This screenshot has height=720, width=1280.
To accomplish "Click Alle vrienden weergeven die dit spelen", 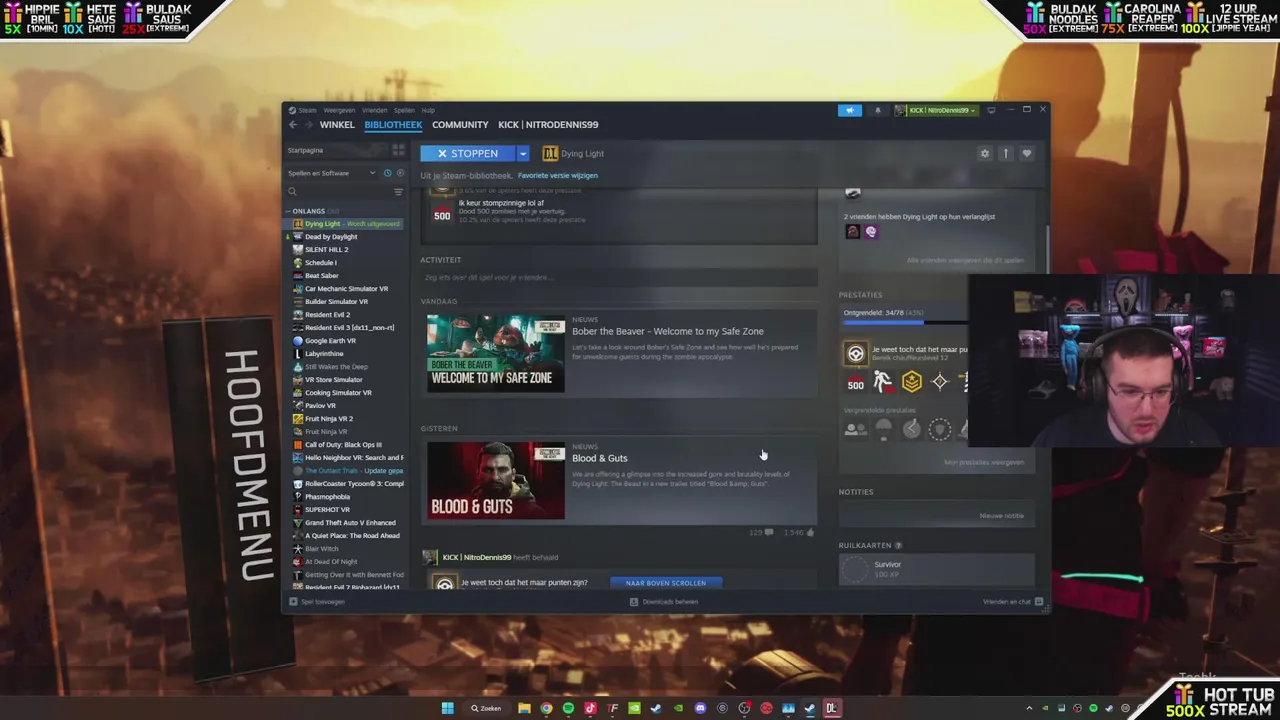I will tap(965, 260).
